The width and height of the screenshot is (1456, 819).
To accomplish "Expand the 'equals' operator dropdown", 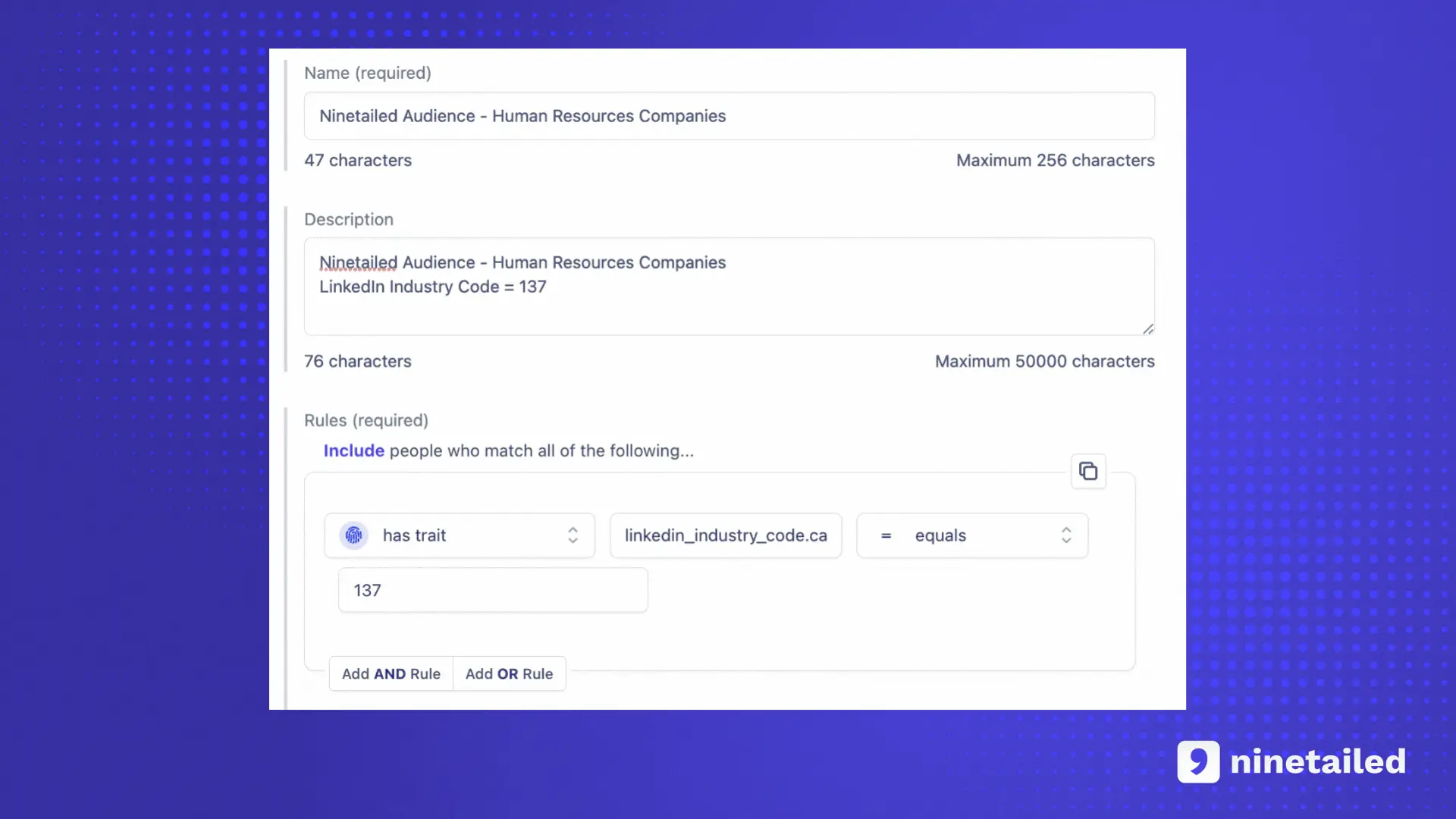I will point(971,535).
